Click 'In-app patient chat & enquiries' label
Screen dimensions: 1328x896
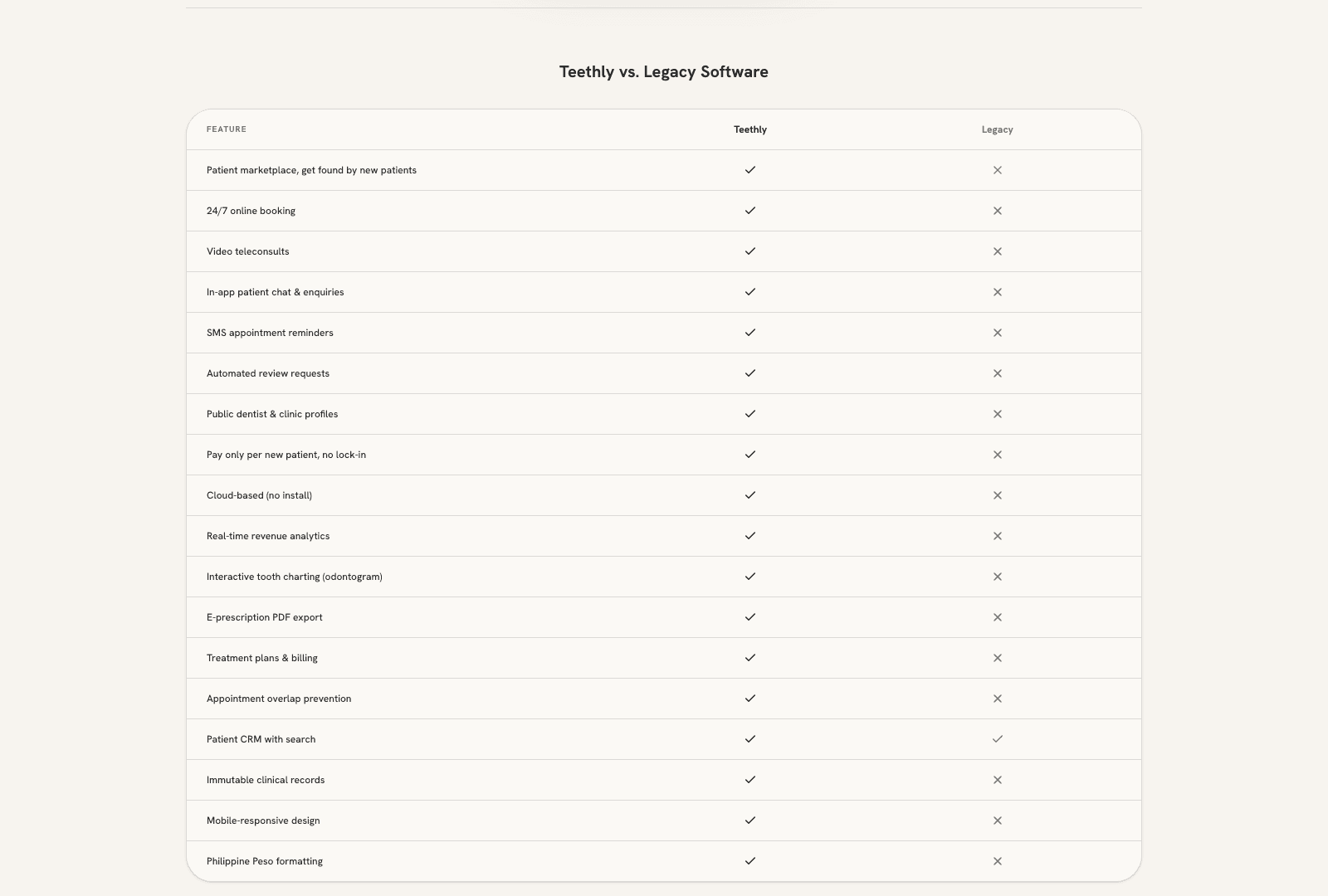pyautogui.click(x=275, y=292)
